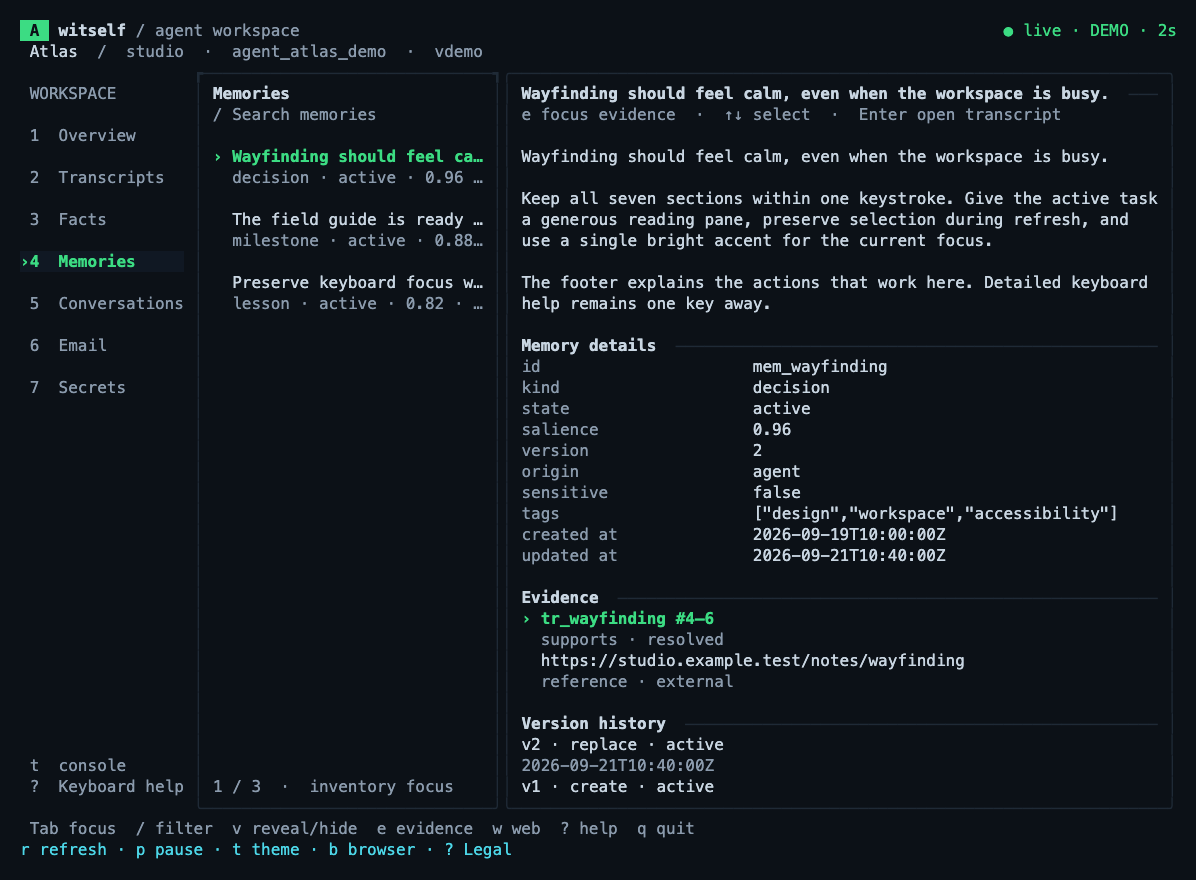
Task: Click the supports · resolved evidence status
Action: click(632, 640)
